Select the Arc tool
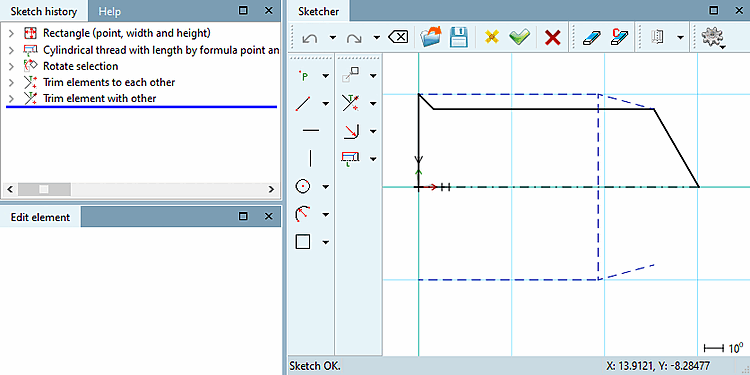The height and width of the screenshot is (375, 750). tap(303, 214)
